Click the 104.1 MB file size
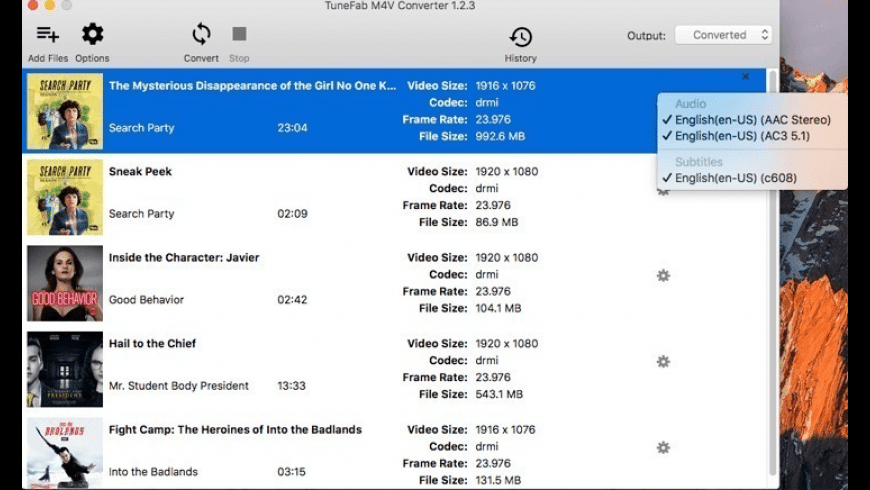 (498, 309)
